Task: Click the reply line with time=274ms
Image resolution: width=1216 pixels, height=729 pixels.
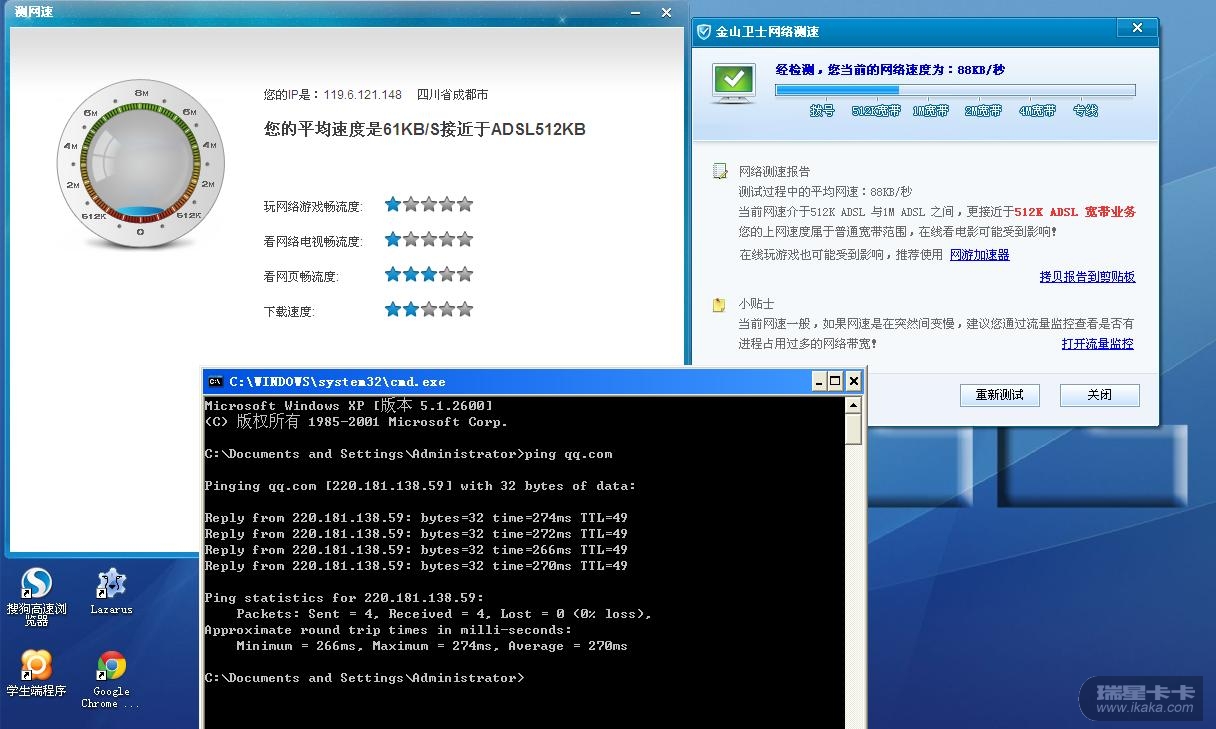Action: (x=416, y=518)
